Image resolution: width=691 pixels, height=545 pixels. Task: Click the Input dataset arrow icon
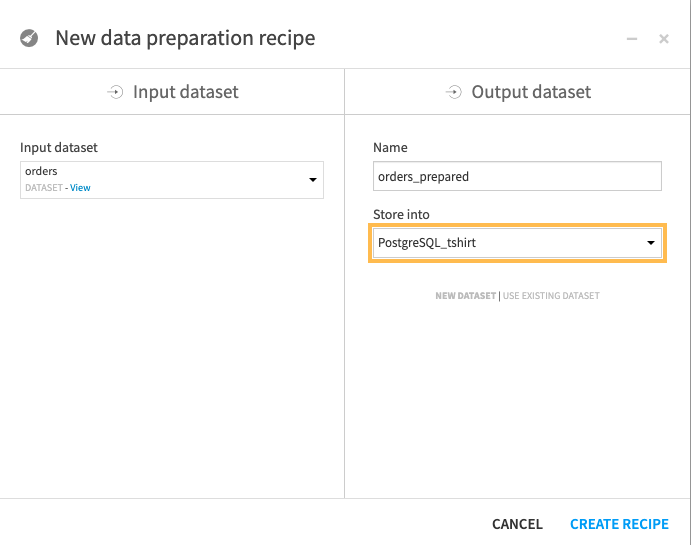115,92
